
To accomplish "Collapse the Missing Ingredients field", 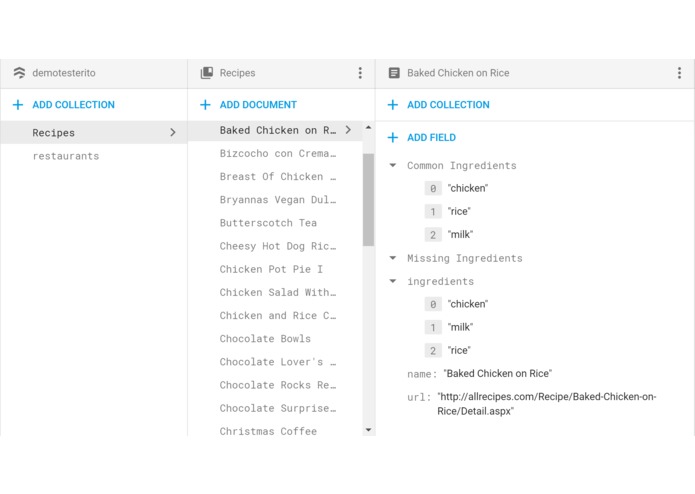I will point(392,258).
